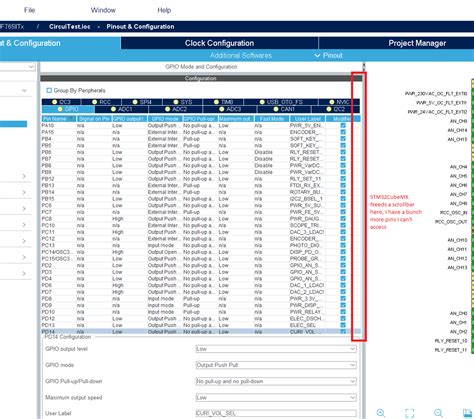Select the GPIO tab
474x419 pixels.
[68, 109]
